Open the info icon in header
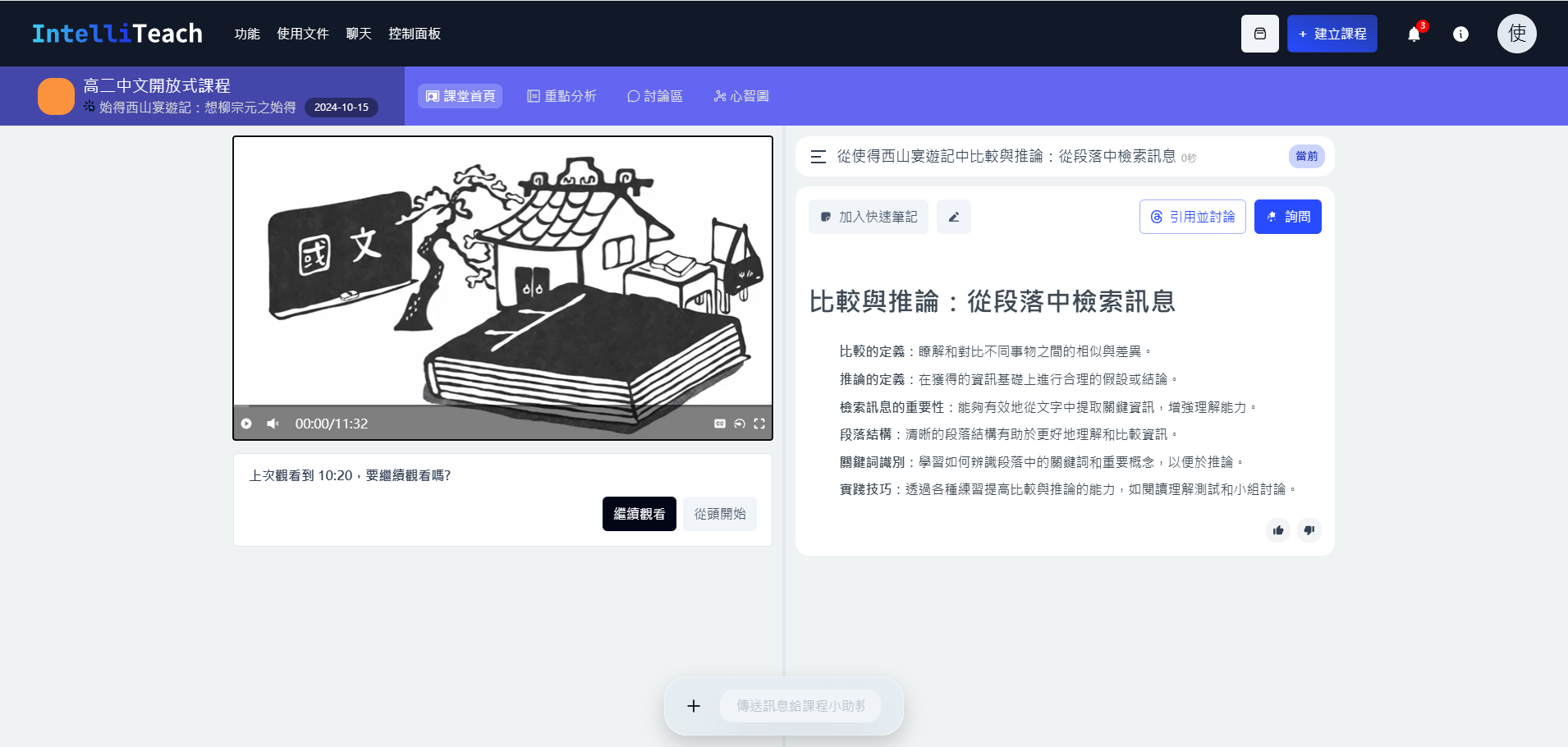Screen dimensions: 1568x747 pos(1460,34)
